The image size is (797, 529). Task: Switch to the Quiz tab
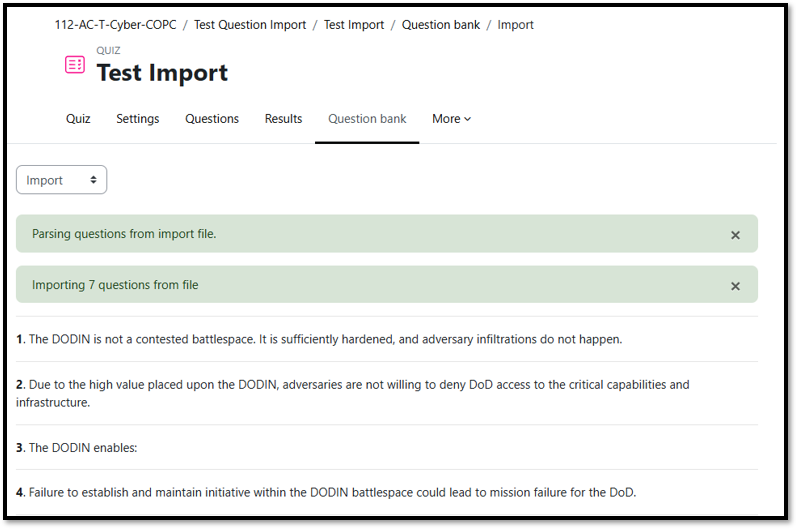coord(78,119)
